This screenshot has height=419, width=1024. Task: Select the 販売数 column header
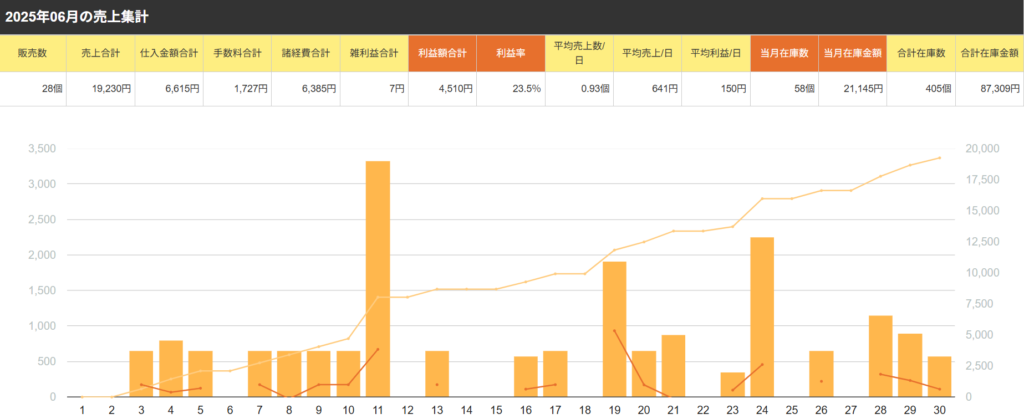[33, 54]
